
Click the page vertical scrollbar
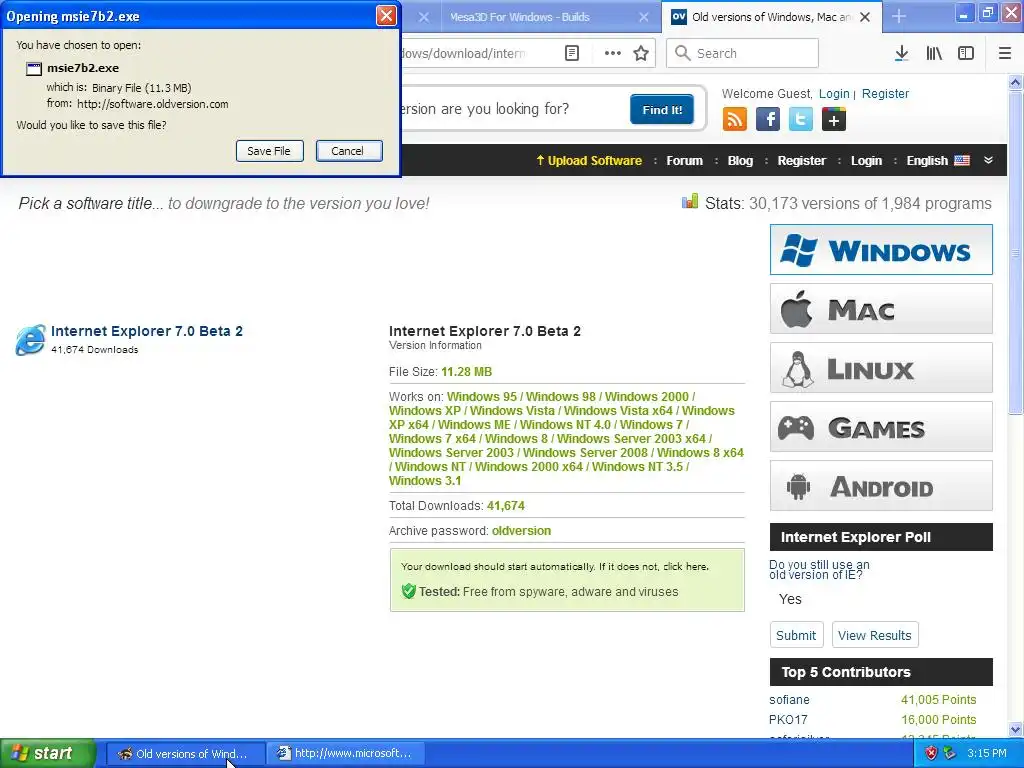tap(1015, 252)
